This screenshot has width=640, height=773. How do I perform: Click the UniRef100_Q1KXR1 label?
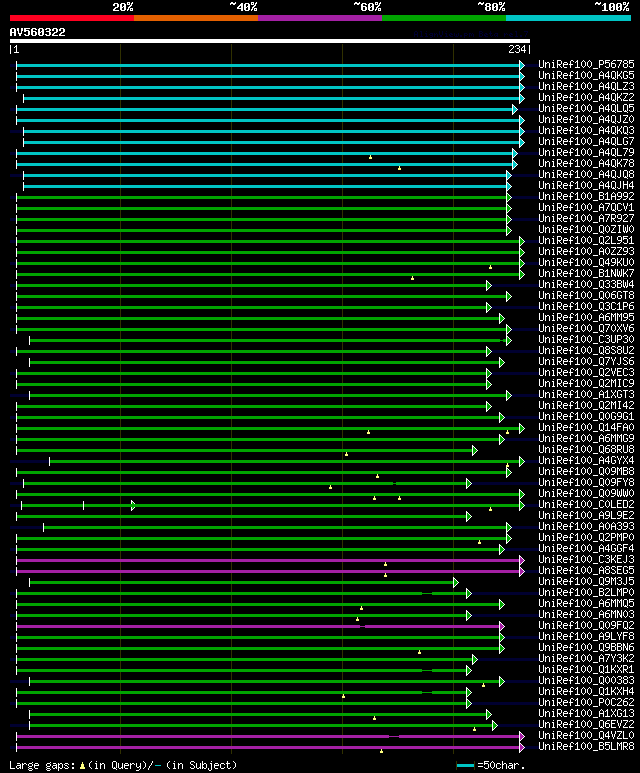586,669
